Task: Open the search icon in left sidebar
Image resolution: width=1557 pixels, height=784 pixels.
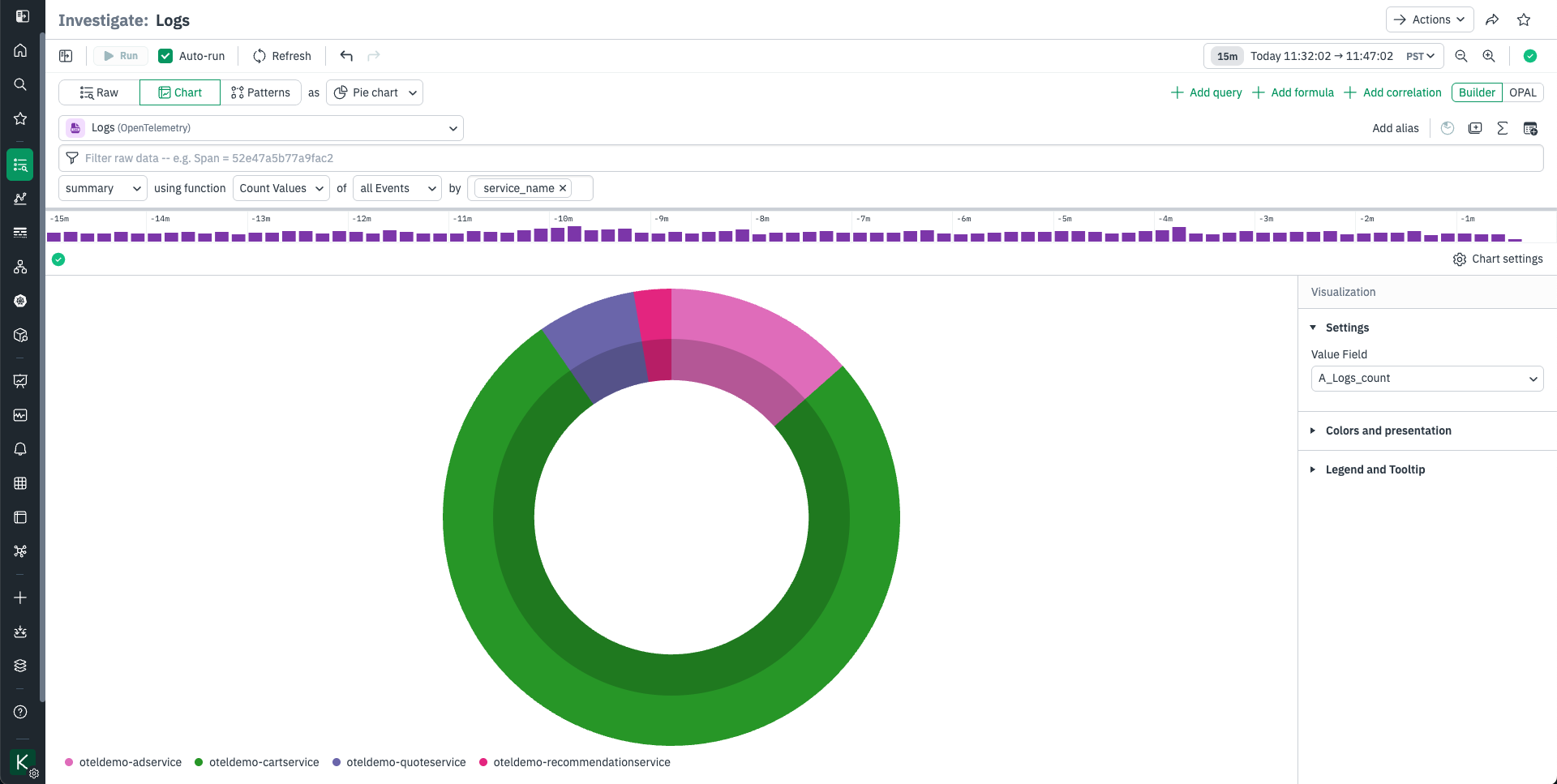Action: click(x=20, y=84)
